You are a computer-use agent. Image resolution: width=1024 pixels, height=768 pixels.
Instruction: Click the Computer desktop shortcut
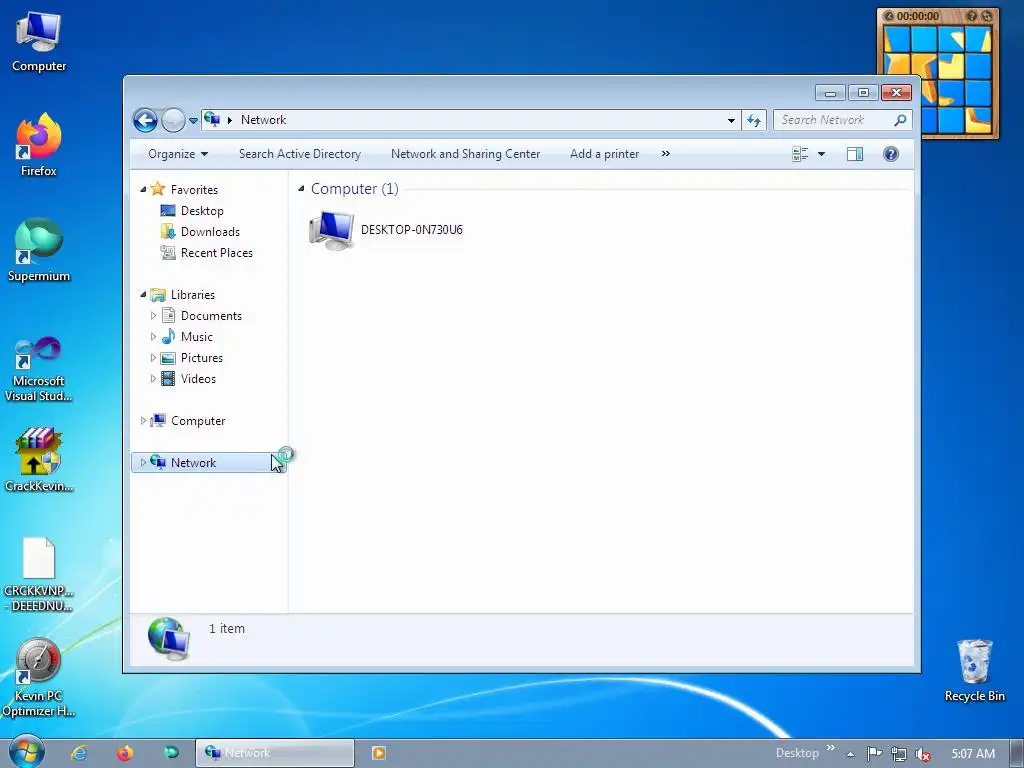(39, 42)
